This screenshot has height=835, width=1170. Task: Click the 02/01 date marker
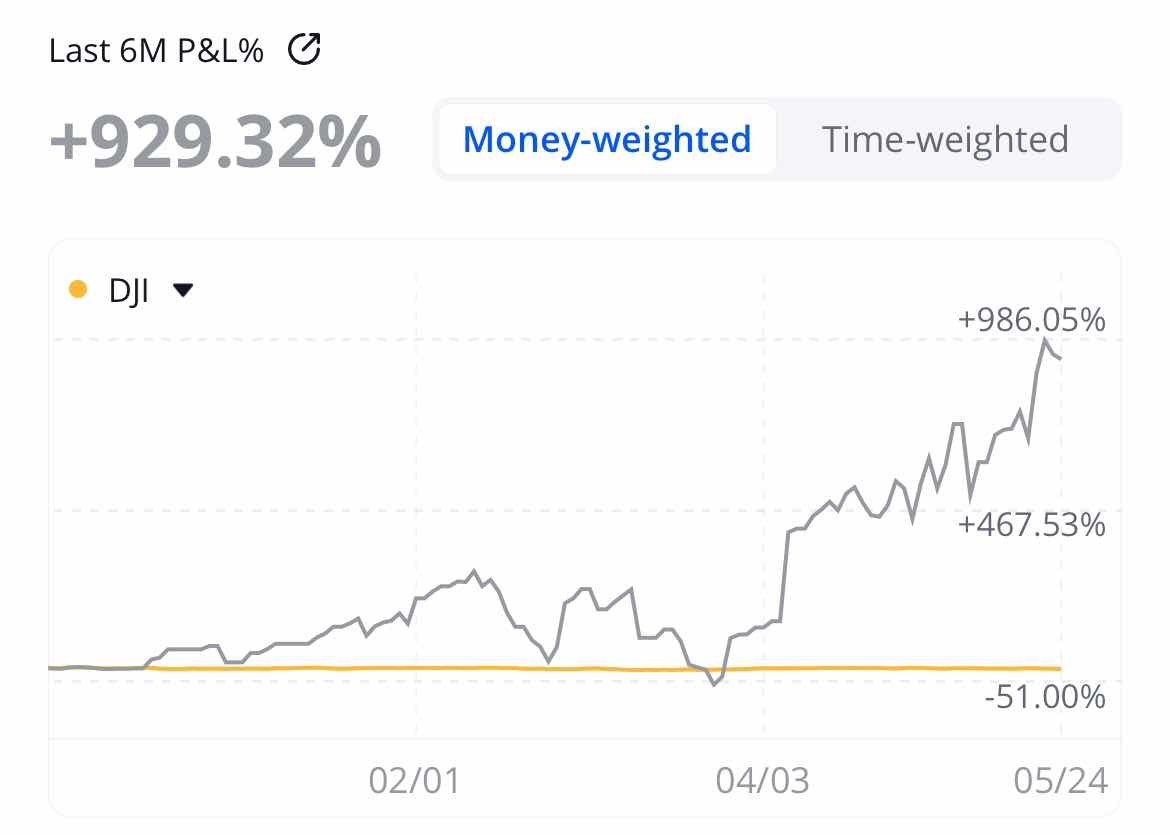point(416,780)
